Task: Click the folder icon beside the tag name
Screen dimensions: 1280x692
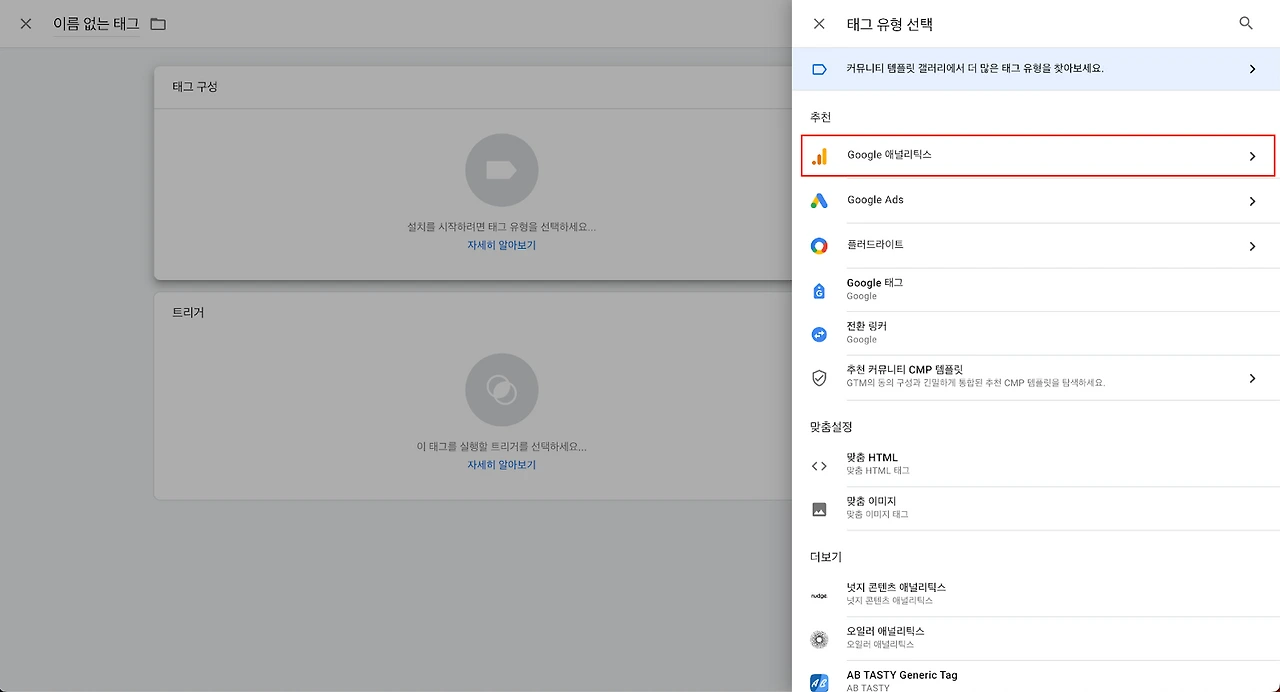Action: click(158, 23)
